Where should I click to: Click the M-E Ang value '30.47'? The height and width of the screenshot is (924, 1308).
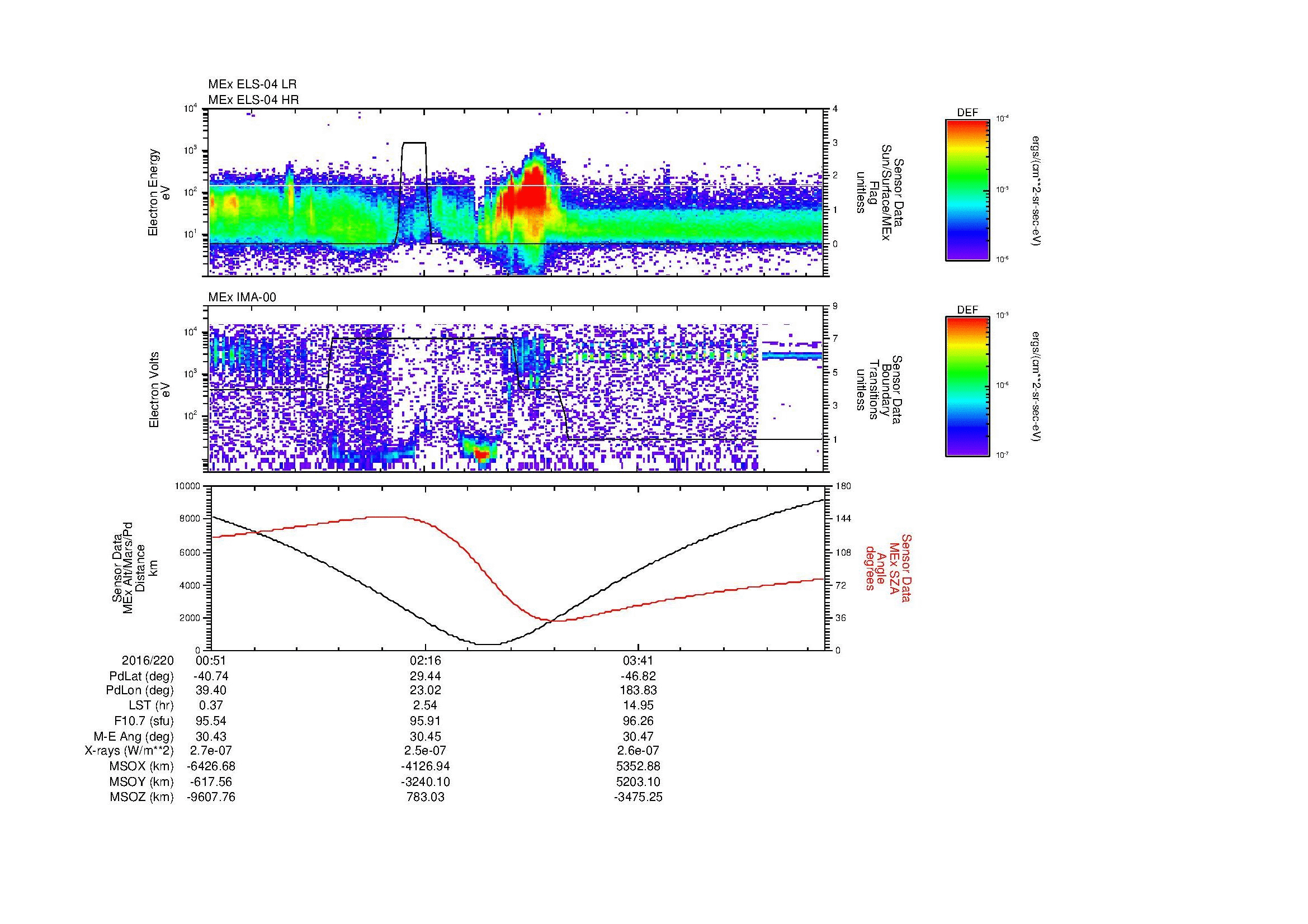638,737
